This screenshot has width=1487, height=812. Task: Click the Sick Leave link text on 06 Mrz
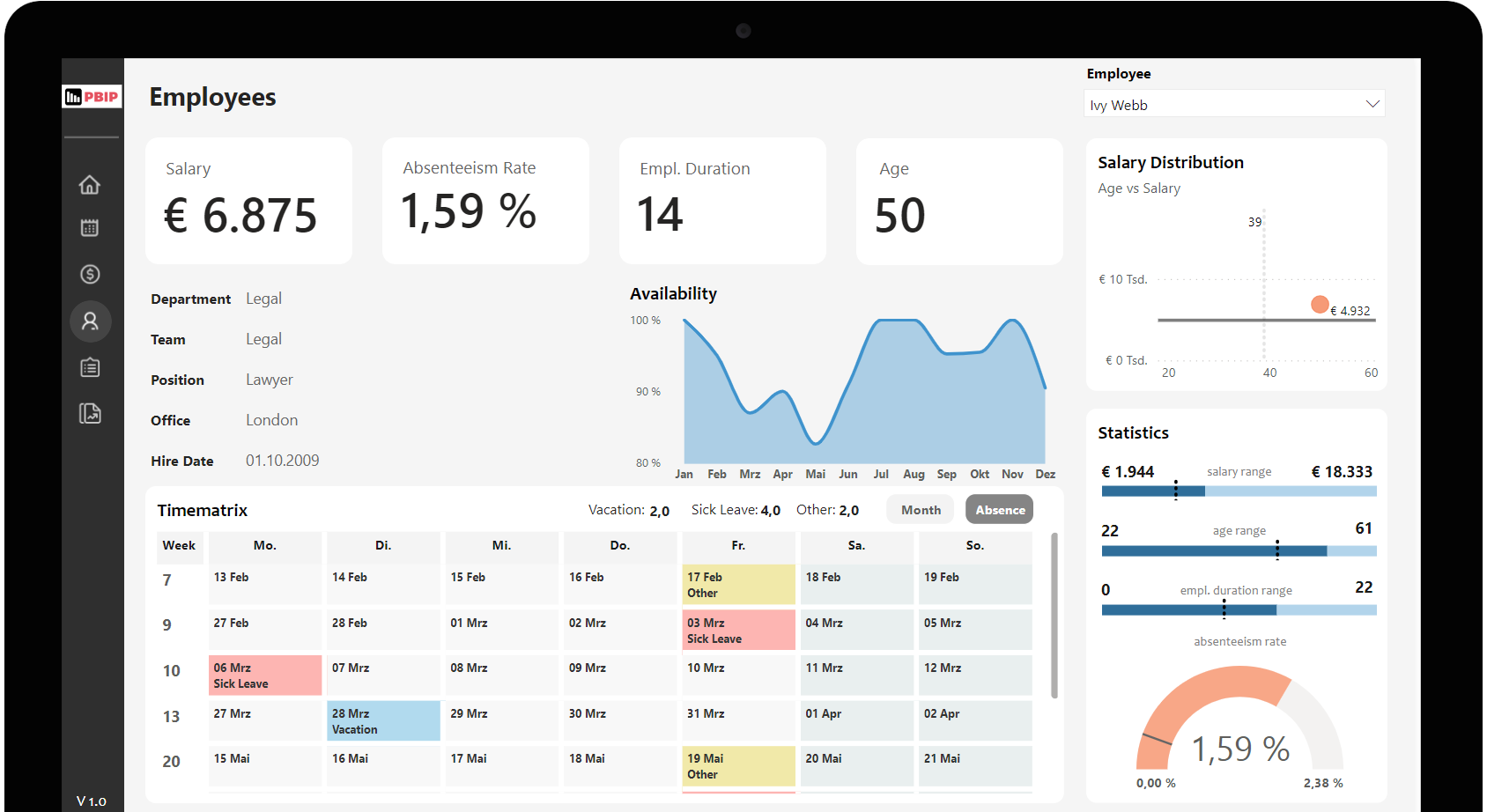[240, 683]
